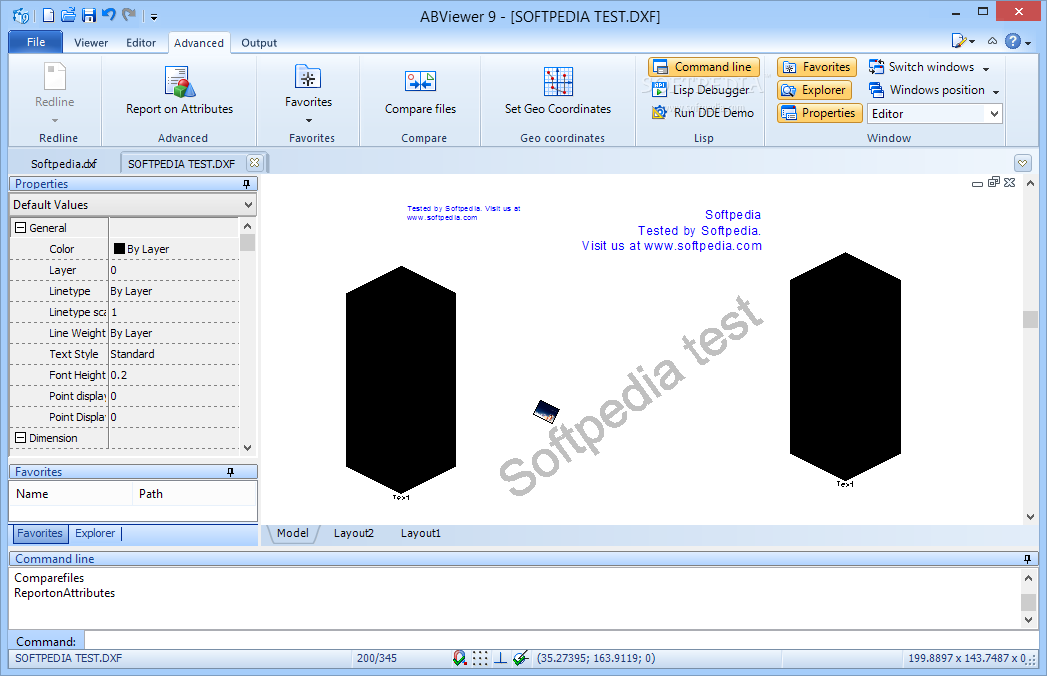Open a file via the folder icon

[68, 15]
